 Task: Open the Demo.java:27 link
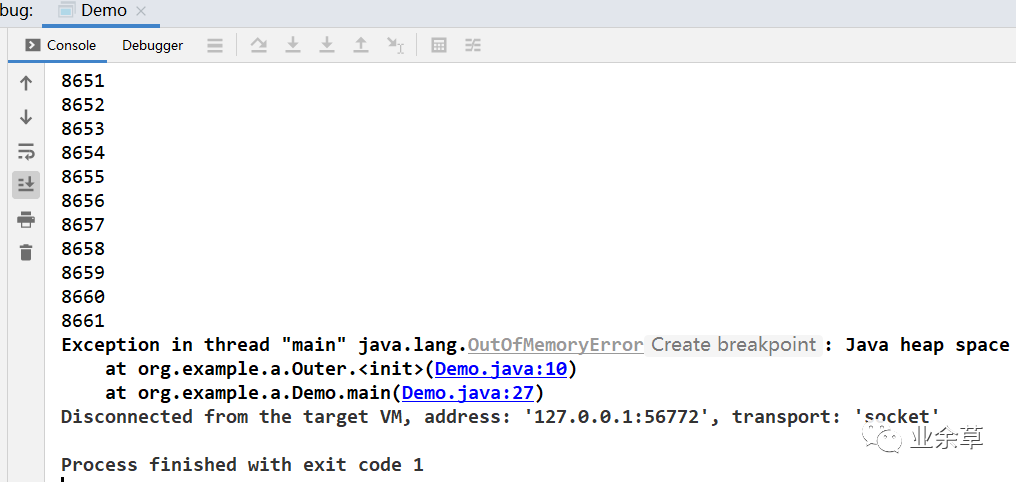pos(468,393)
